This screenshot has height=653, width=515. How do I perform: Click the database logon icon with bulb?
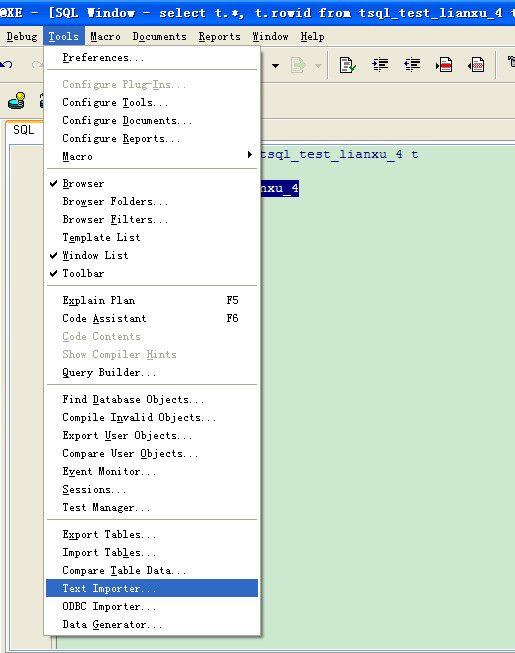tap(17, 100)
